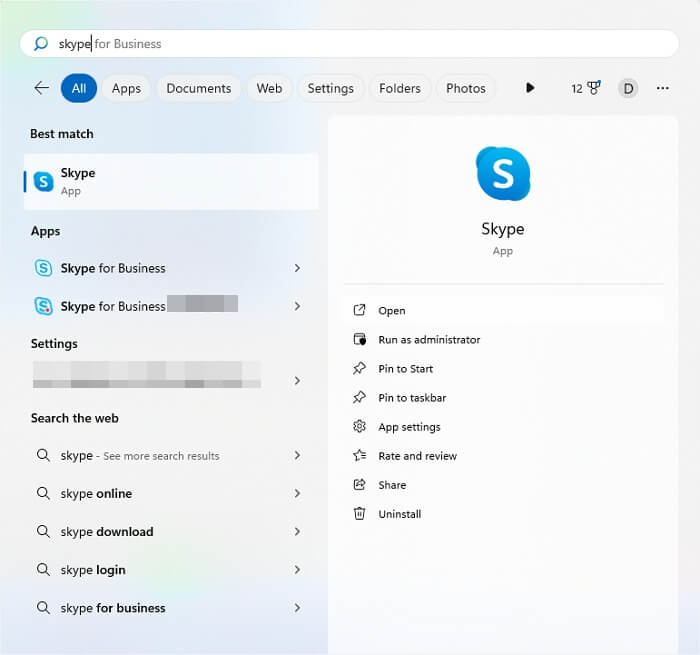Click the Uninstall trash can icon
Image resolution: width=700 pixels, height=655 pixels.
(x=359, y=513)
